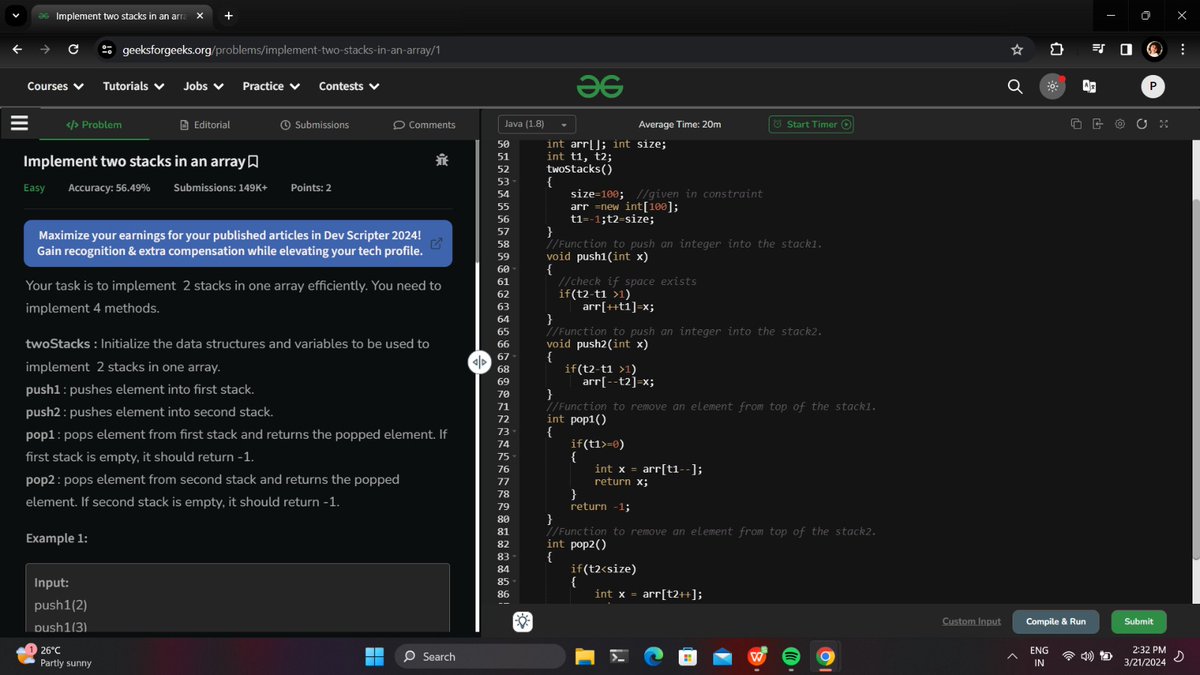The width and height of the screenshot is (1200, 675).
Task: Copy code using the editor copy icon
Action: [1076, 124]
